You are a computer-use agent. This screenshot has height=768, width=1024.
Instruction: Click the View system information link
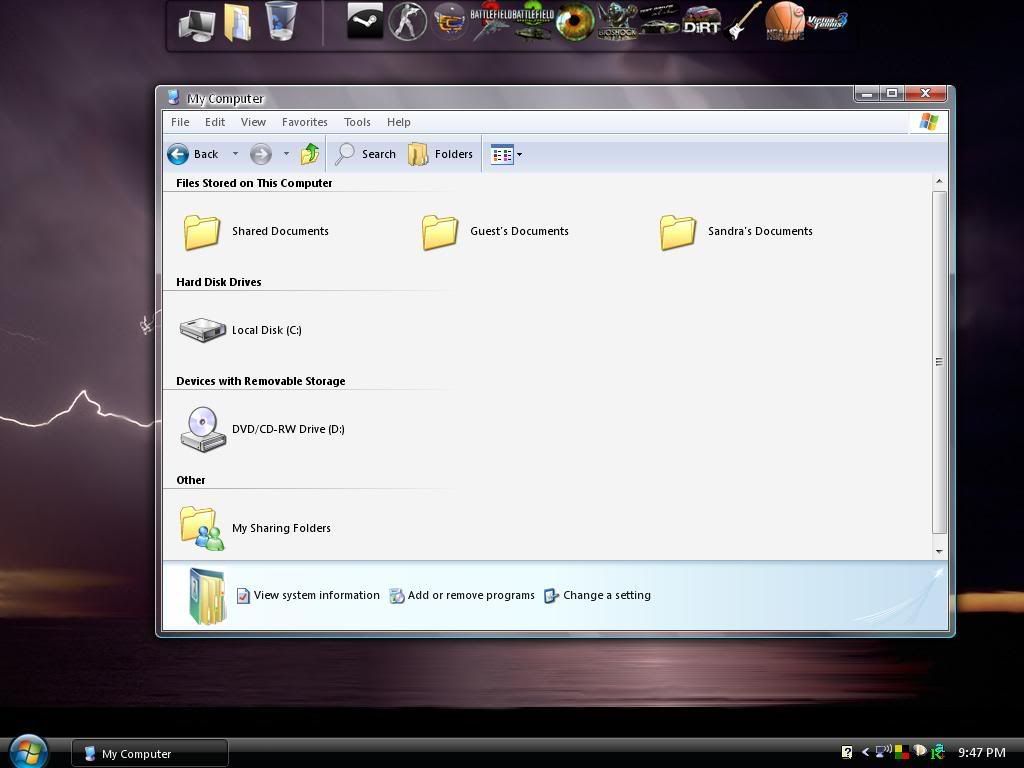coord(316,595)
